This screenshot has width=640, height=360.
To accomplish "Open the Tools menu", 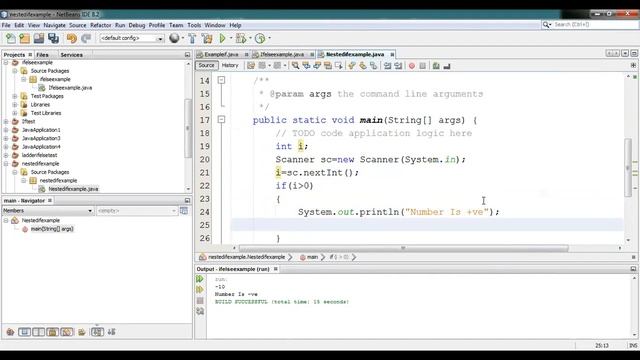I will click(x=194, y=25).
